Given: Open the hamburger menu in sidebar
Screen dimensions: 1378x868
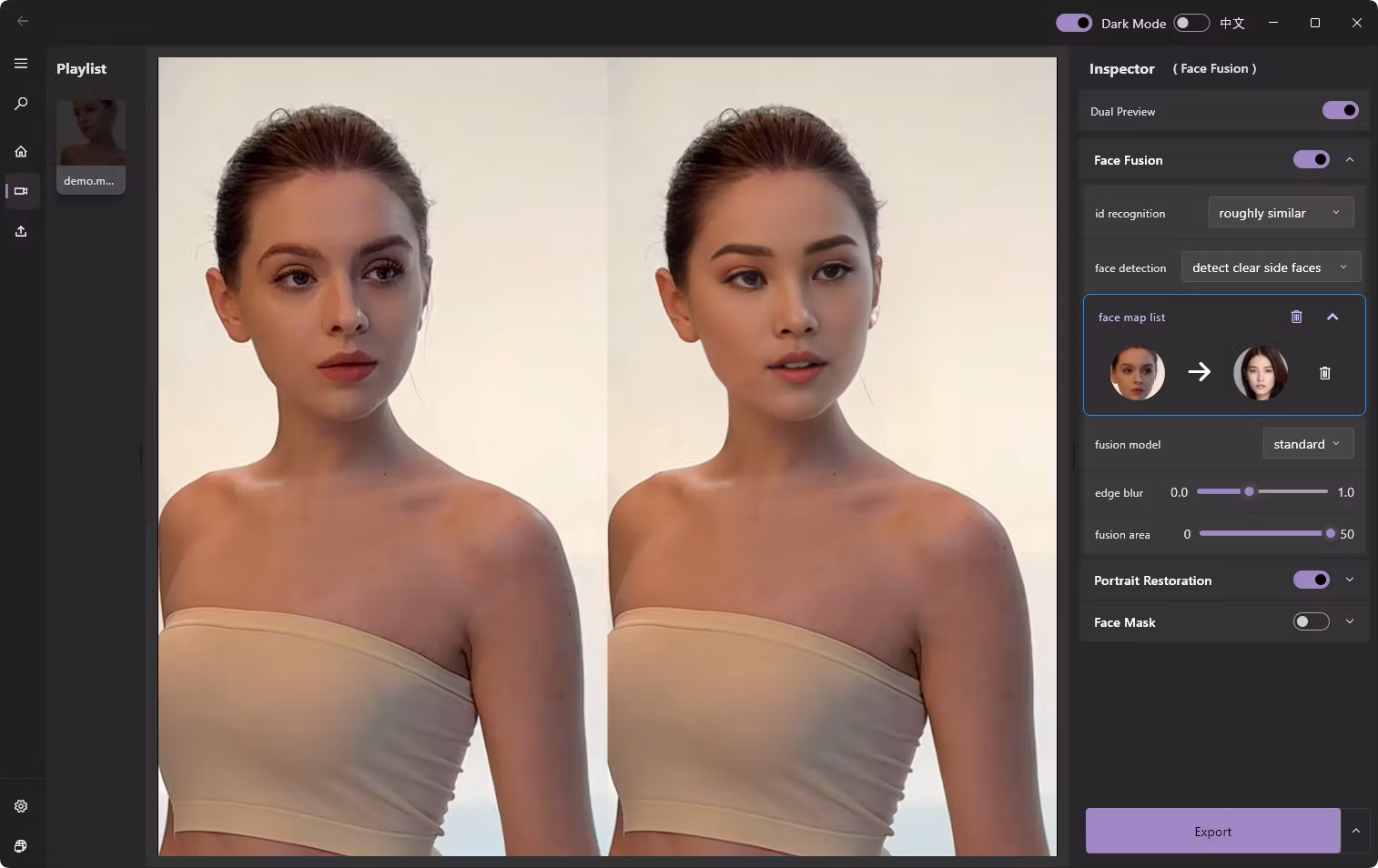Looking at the screenshot, I should [21, 64].
